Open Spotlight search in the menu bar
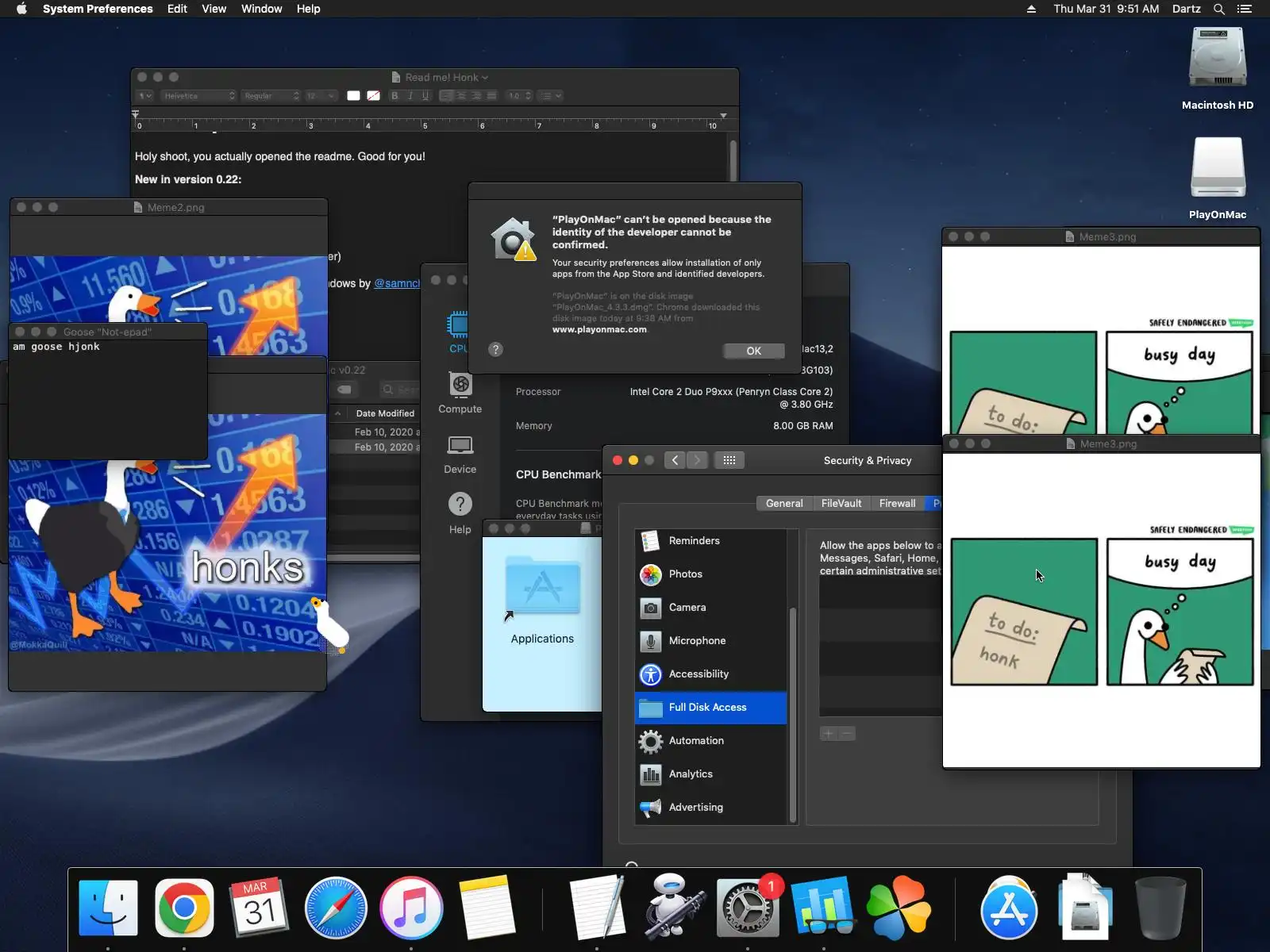The image size is (1270, 952). [1219, 9]
